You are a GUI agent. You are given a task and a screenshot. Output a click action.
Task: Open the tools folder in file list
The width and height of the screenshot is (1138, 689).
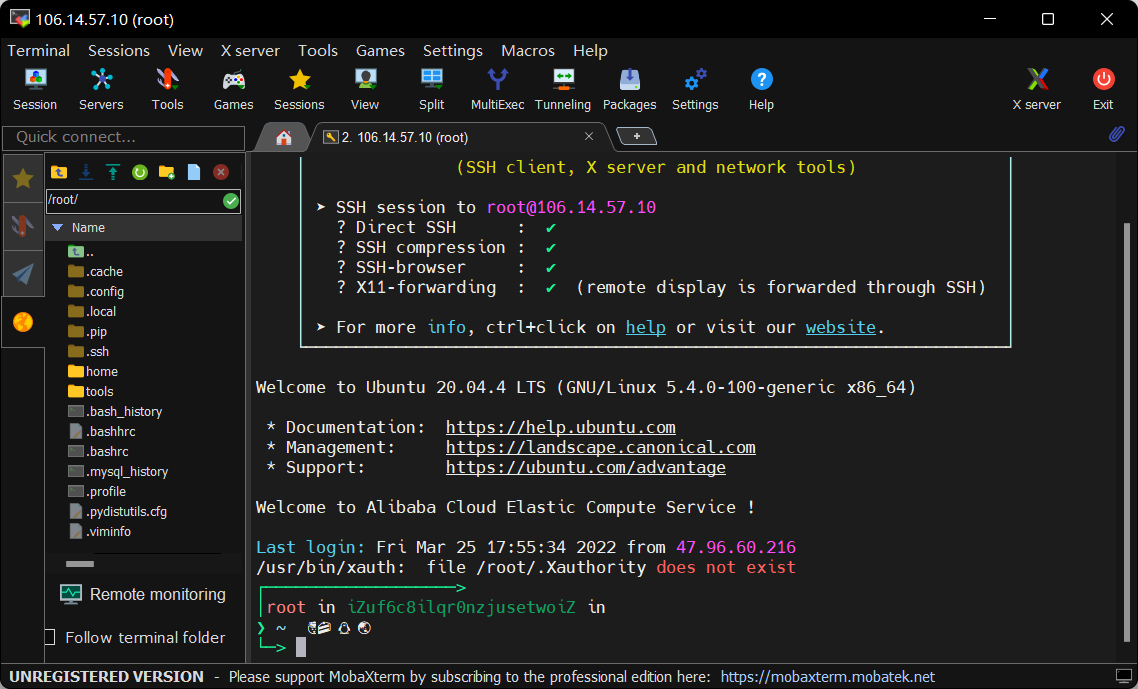coord(99,391)
